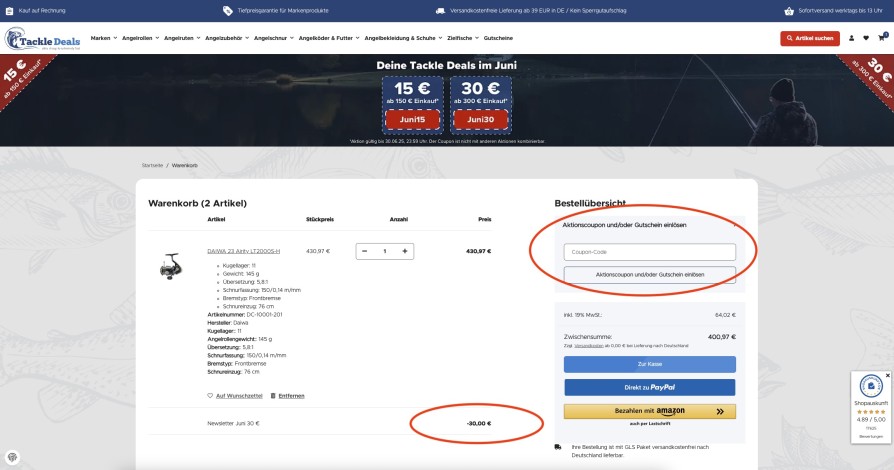Click the Direkt zu PayPal button
The width and height of the screenshot is (894, 470).
point(649,387)
